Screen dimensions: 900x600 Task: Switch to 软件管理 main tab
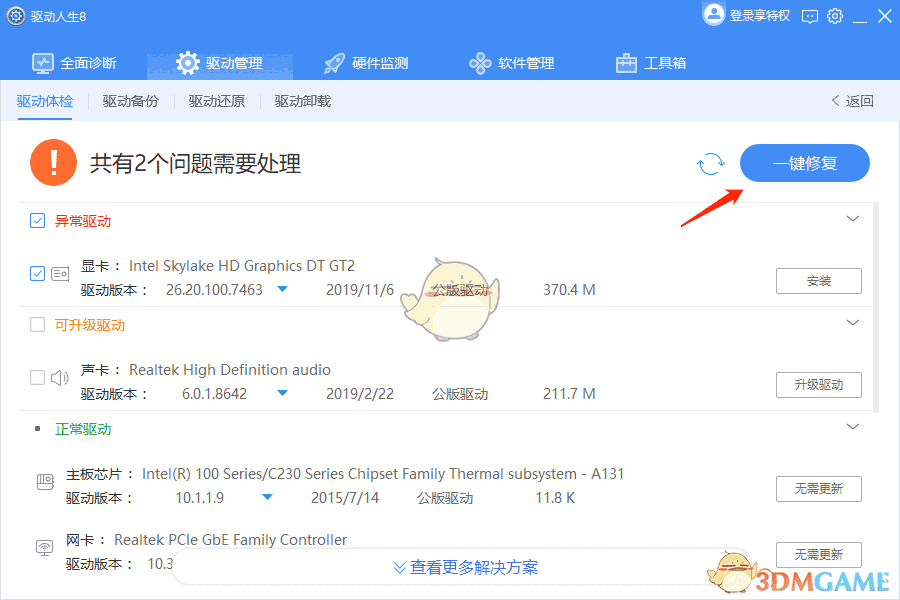coord(512,63)
